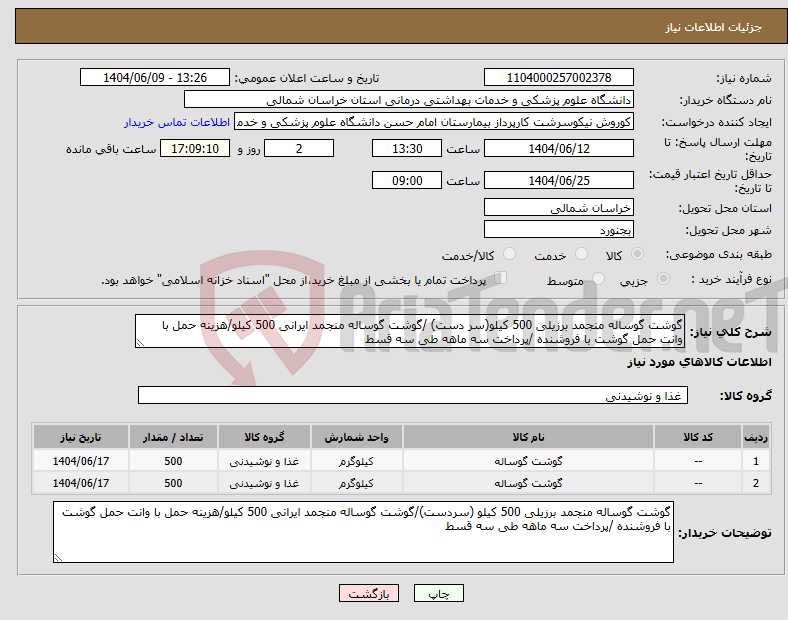
Task: Click the request creator field کوروش نیکوسرشت
Action: [x=434, y=122]
